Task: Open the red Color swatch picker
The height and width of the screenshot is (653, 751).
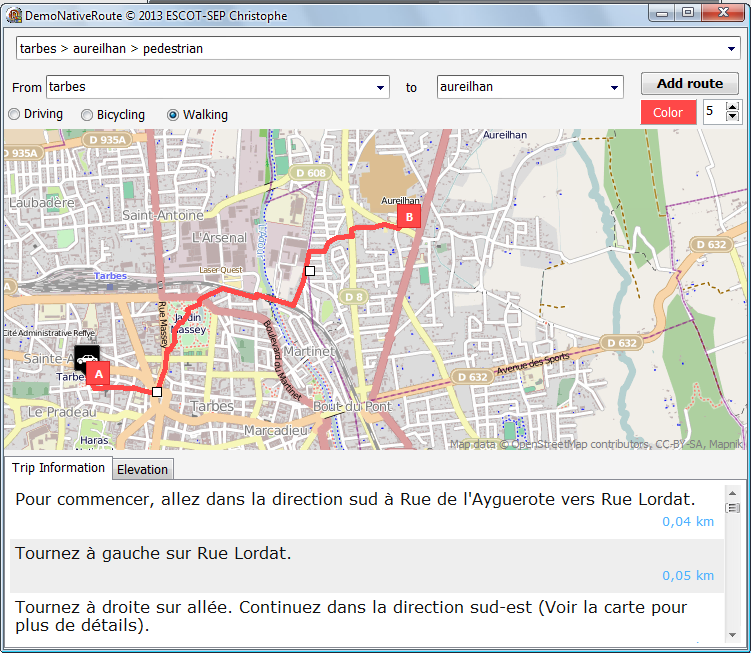Action: [x=668, y=112]
